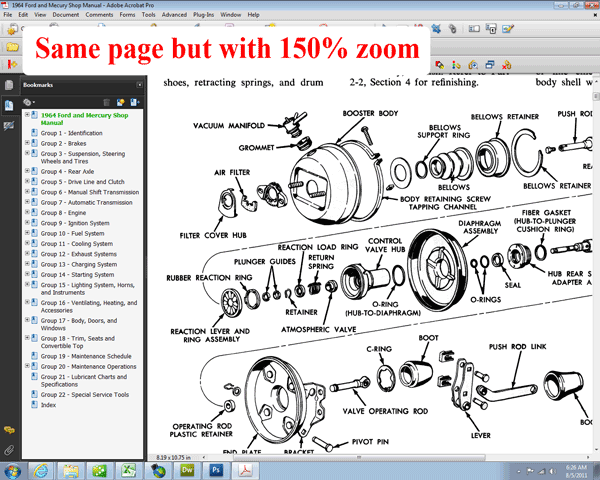
Task: Go to Group 9 - Ignition System
Action: (x=75, y=223)
